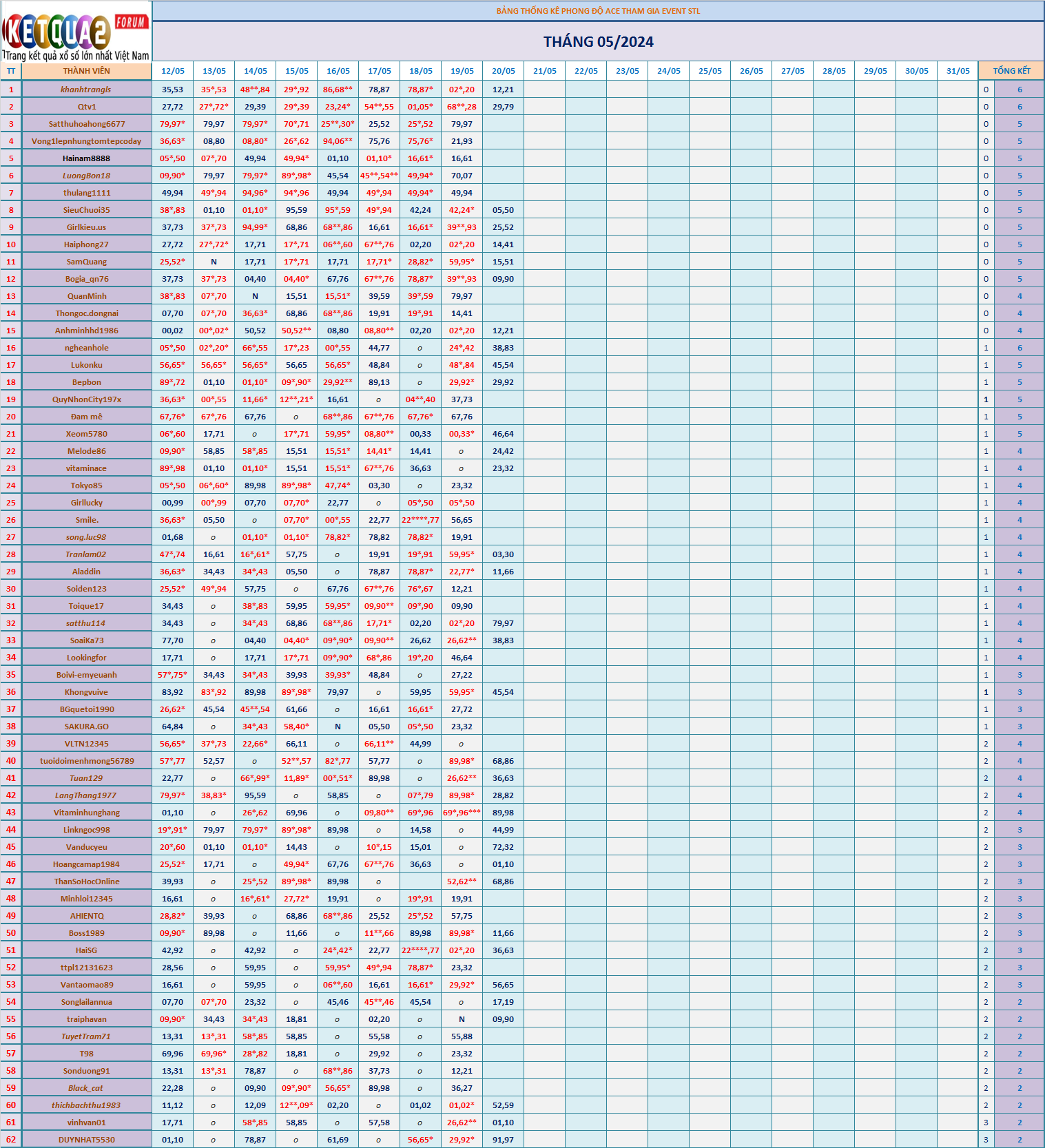Viewport: 1045px width, 1148px height.
Task: Click member name Black_cat
Action: pyautogui.click(x=86, y=1088)
